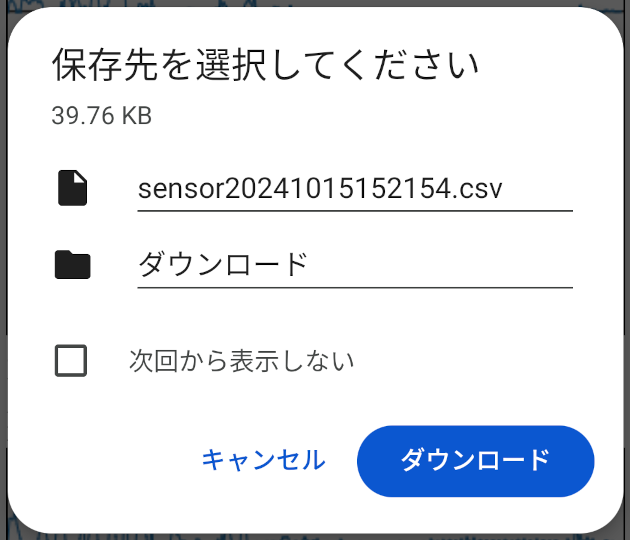Click the sensor20241015152154.csv file name field
This screenshot has width=630, height=540.
[x=354, y=188]
